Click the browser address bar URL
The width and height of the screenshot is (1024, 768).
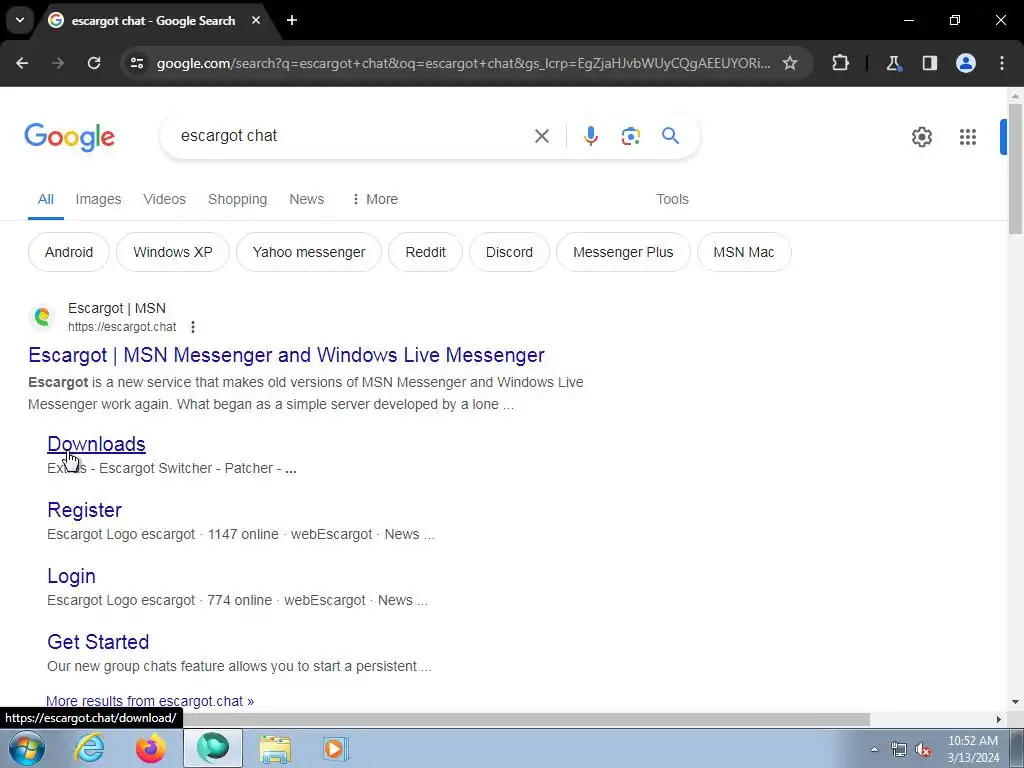tap(463, 63)
